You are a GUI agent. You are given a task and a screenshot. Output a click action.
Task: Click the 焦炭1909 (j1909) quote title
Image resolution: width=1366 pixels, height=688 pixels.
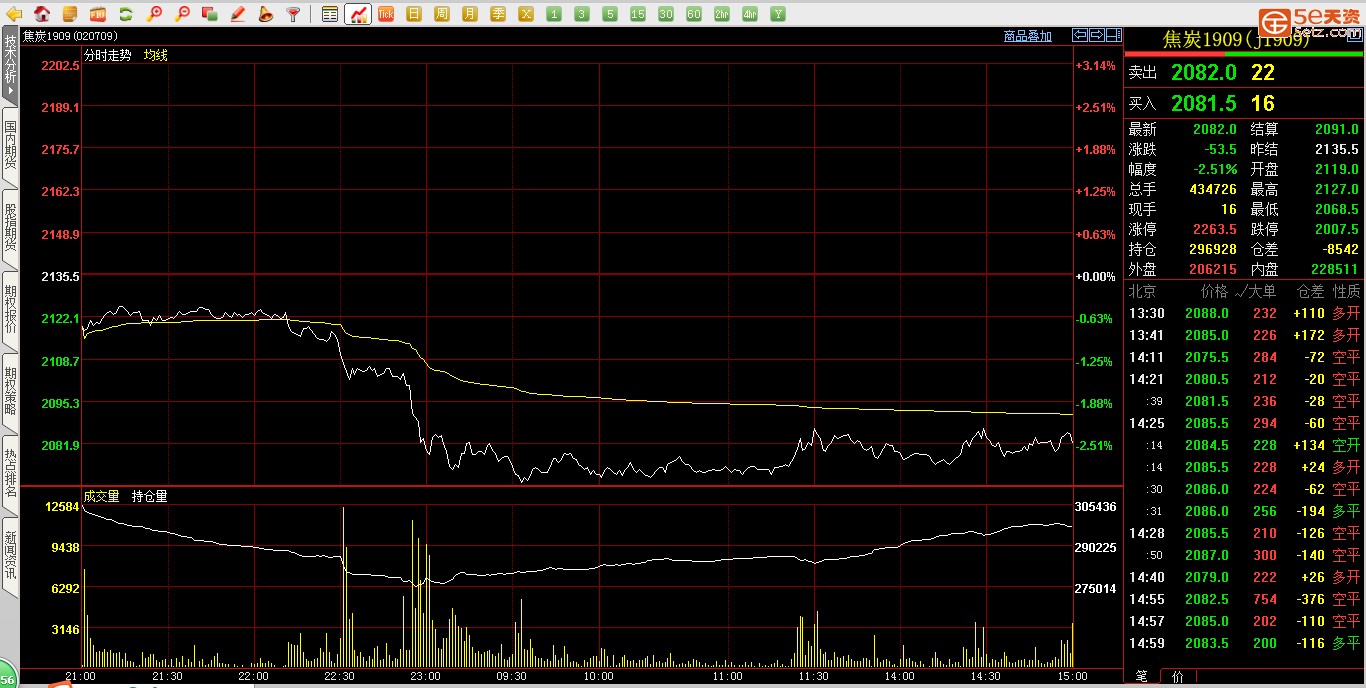pos(1236,39)
